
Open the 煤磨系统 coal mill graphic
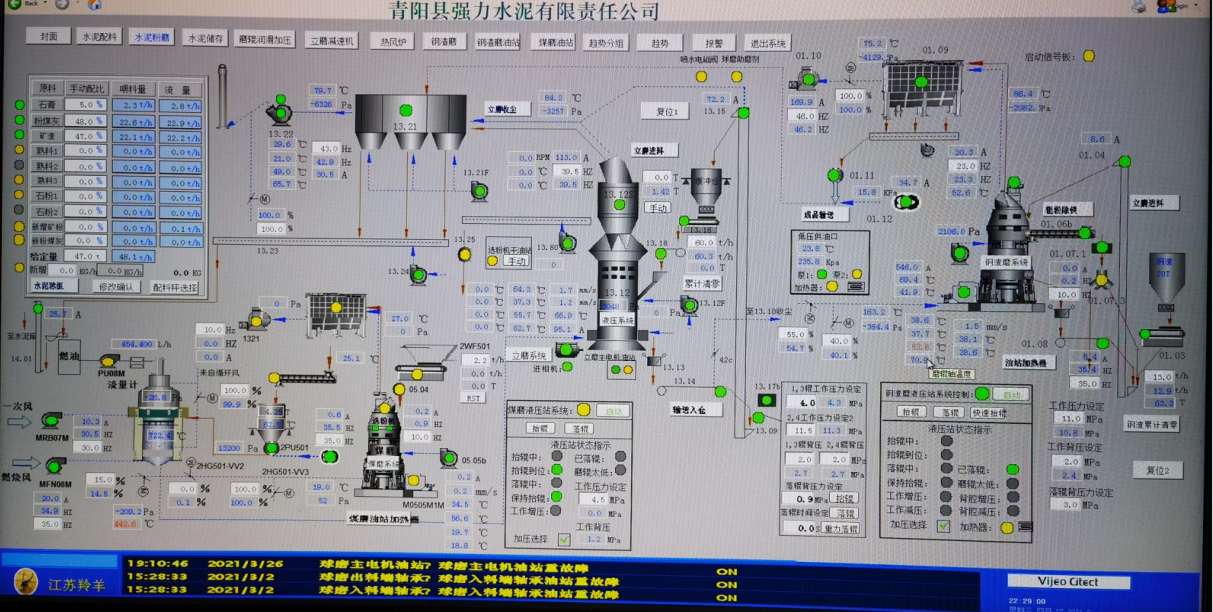click(384, 443)
